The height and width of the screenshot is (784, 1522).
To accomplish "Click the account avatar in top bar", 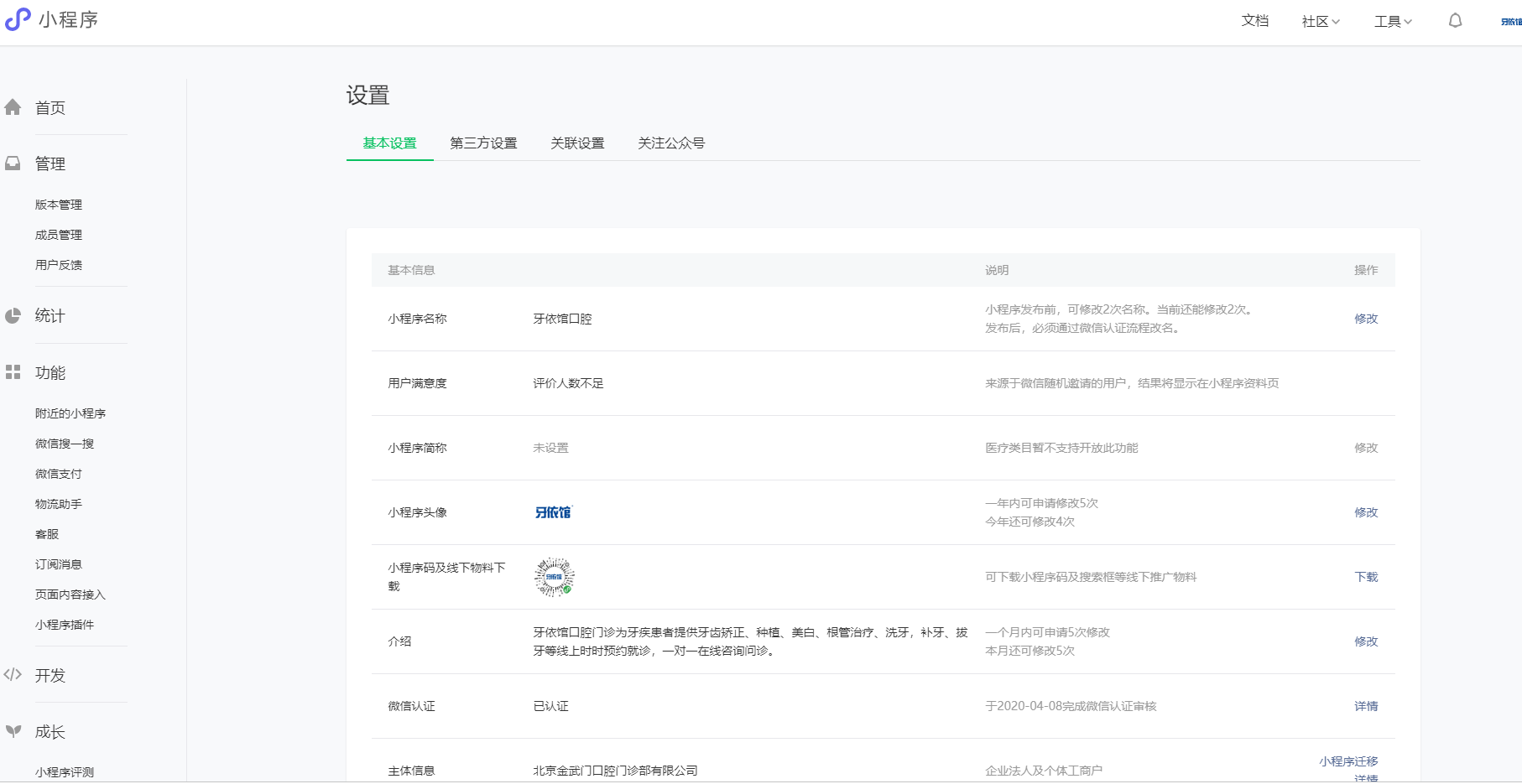I will [x=1511, y=22].
